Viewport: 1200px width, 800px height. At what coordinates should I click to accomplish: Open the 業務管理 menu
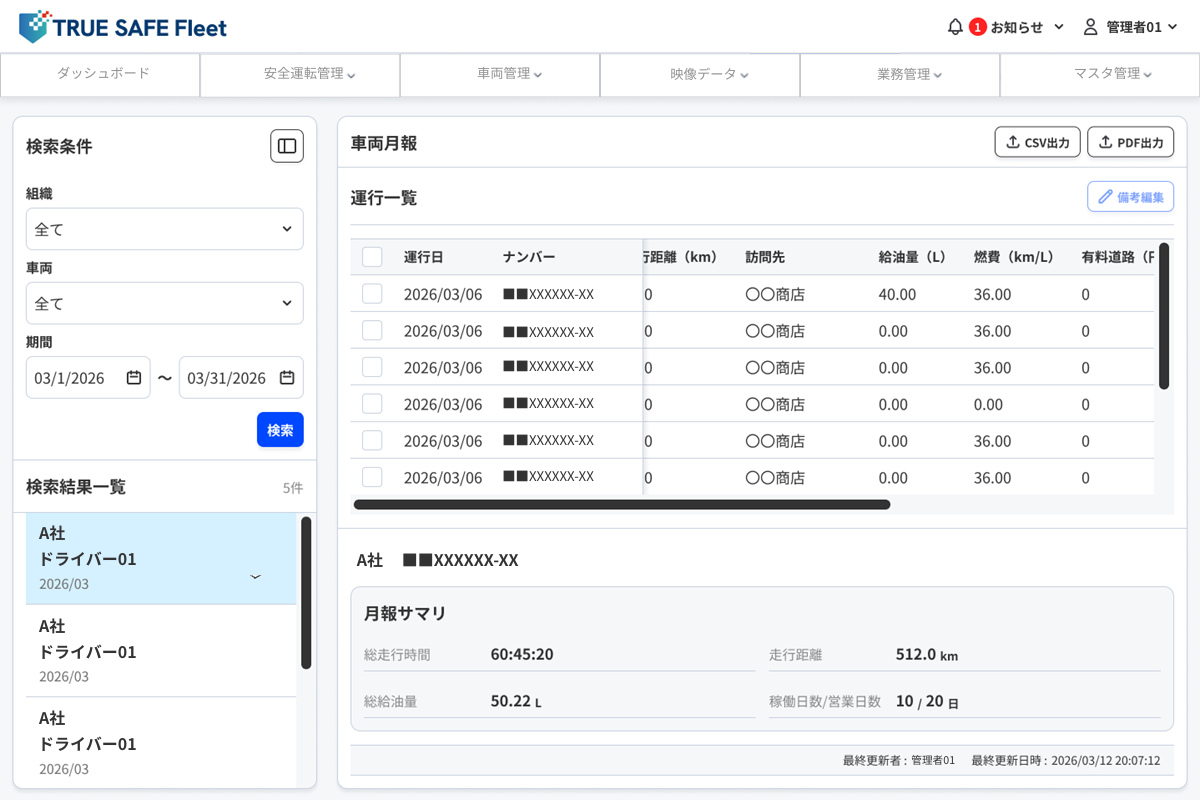[900, 74]
